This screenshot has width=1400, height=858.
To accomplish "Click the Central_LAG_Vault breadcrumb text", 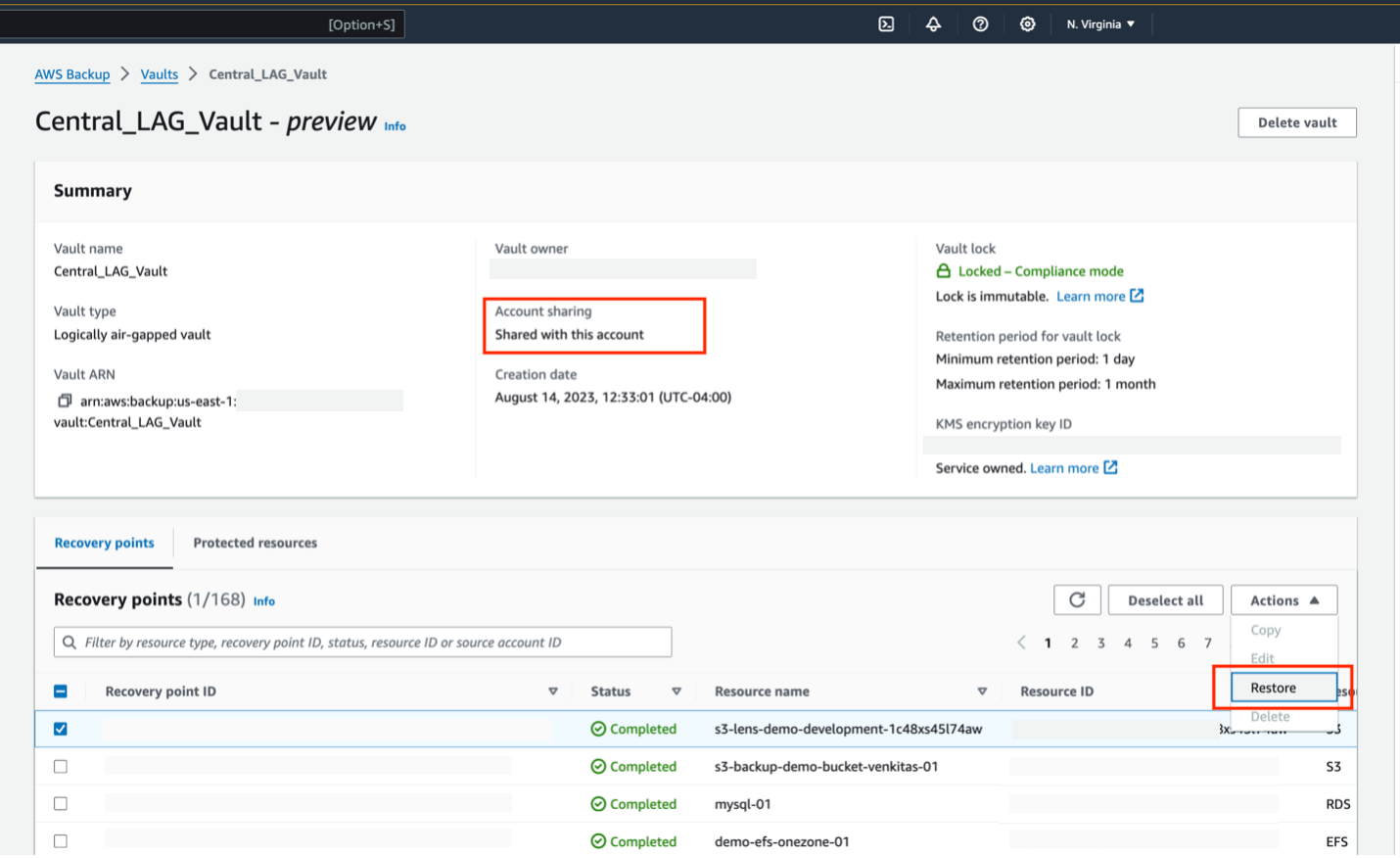I will (x=267, y=74).
